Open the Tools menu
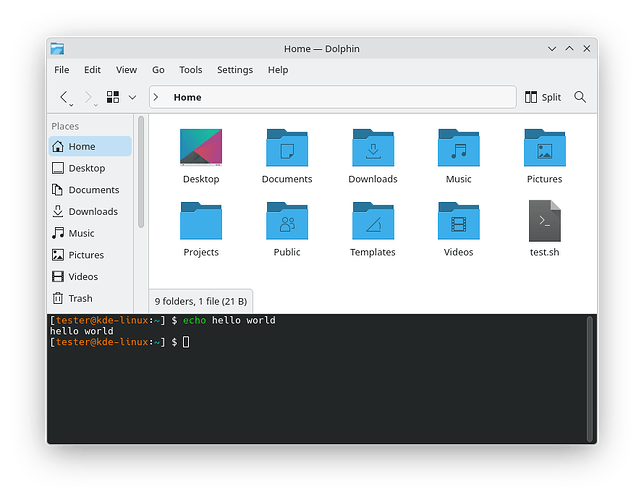643x500 pixels. [x=191, y=70]
